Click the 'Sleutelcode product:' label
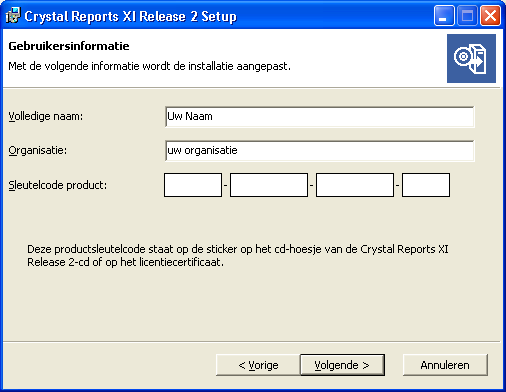506x392 pixels. [58, 185]
